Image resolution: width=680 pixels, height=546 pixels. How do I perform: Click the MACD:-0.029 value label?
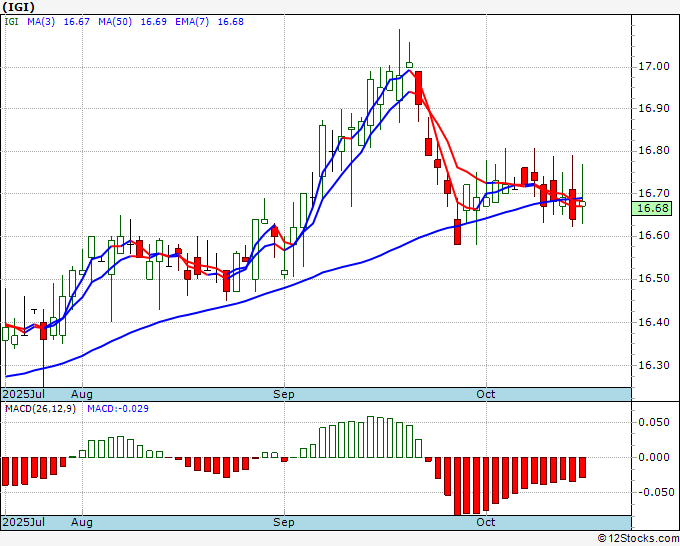coord(118,409)
